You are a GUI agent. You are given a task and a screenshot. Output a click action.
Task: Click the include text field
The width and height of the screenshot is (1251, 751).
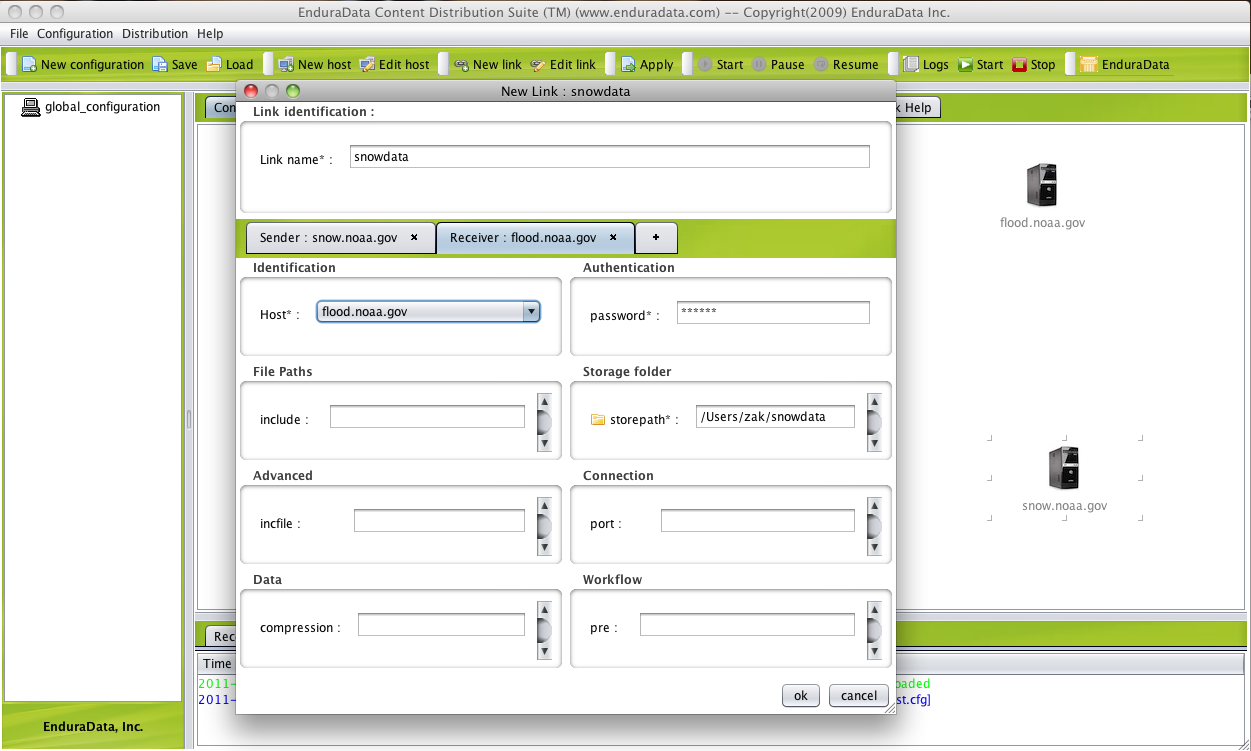point(427,417)
